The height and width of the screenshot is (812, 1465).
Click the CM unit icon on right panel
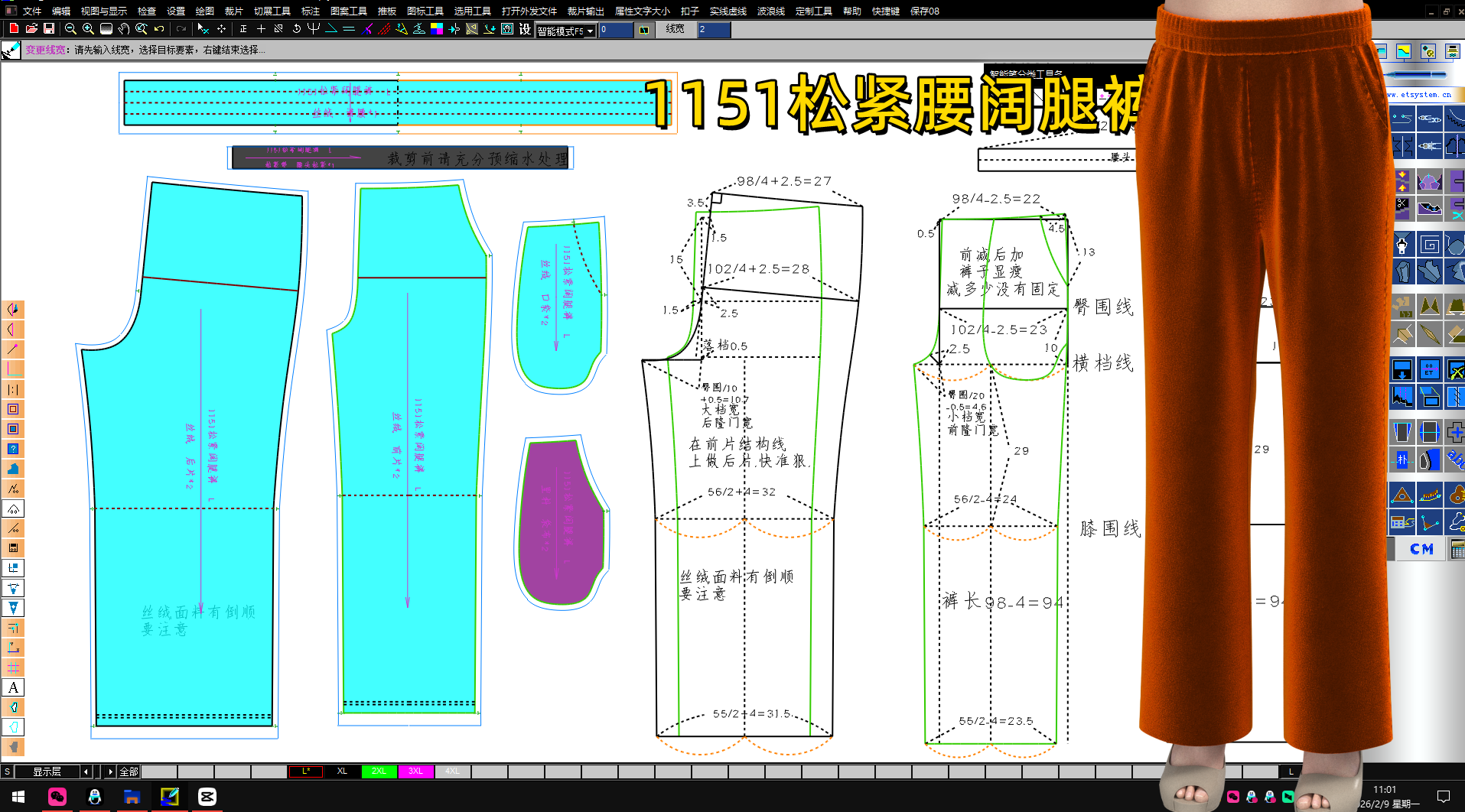coord(1421,548)
